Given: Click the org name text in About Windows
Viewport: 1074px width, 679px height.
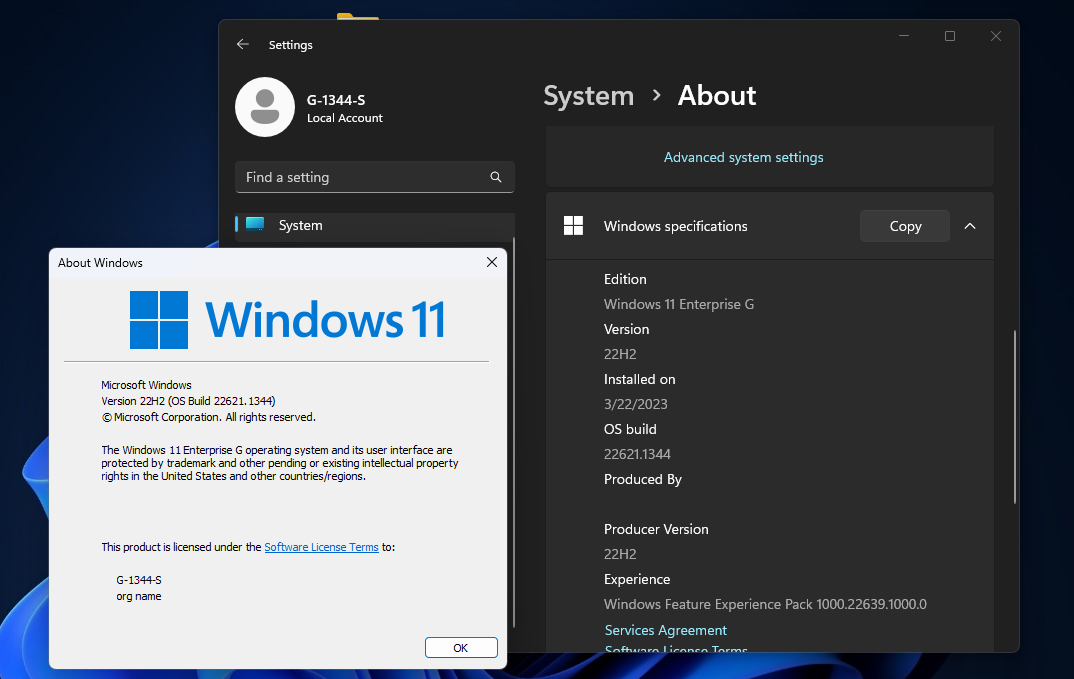Looking at the screenshot, I should [138, 596].
